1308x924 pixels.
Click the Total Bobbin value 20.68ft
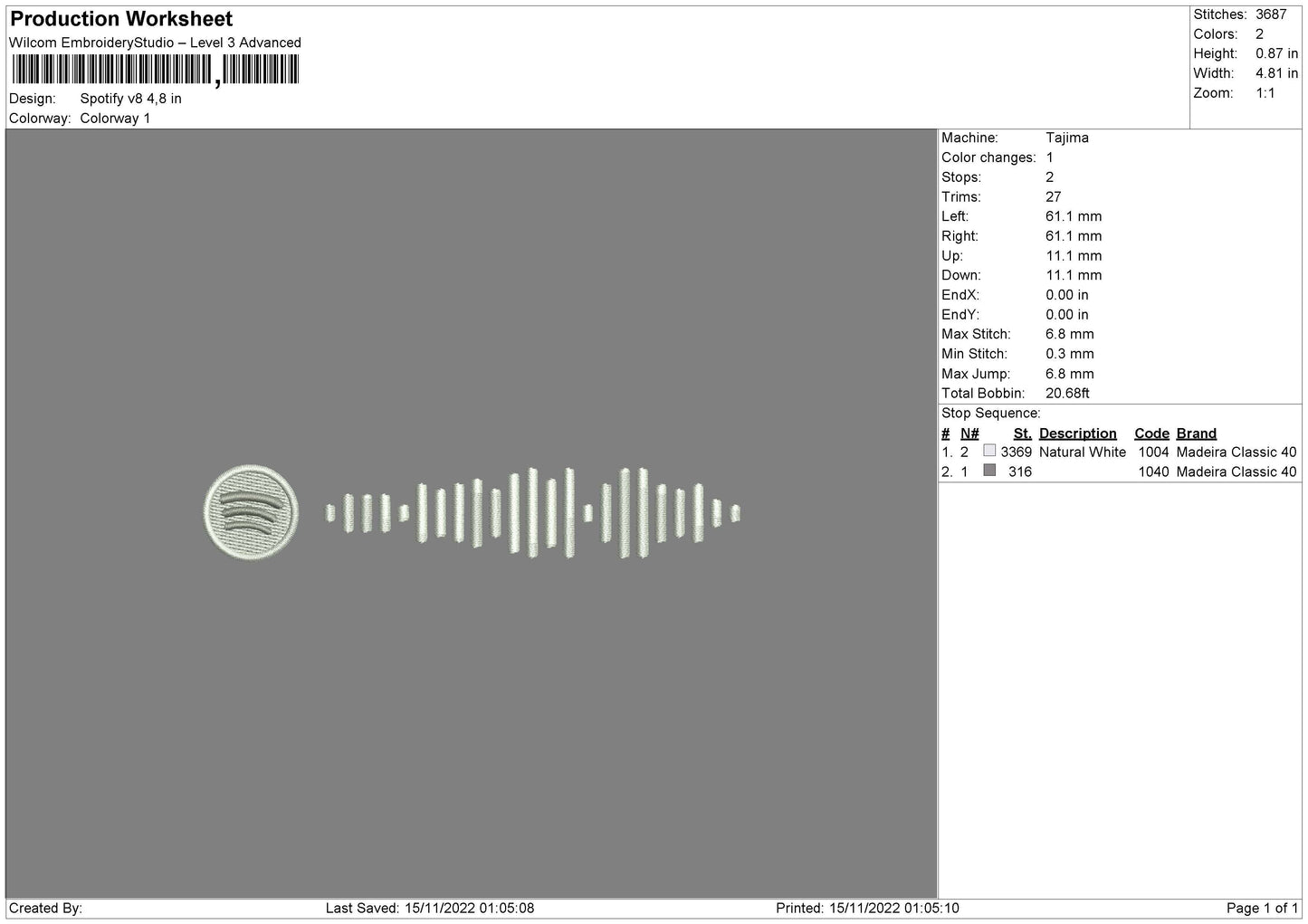(1067, 394)
